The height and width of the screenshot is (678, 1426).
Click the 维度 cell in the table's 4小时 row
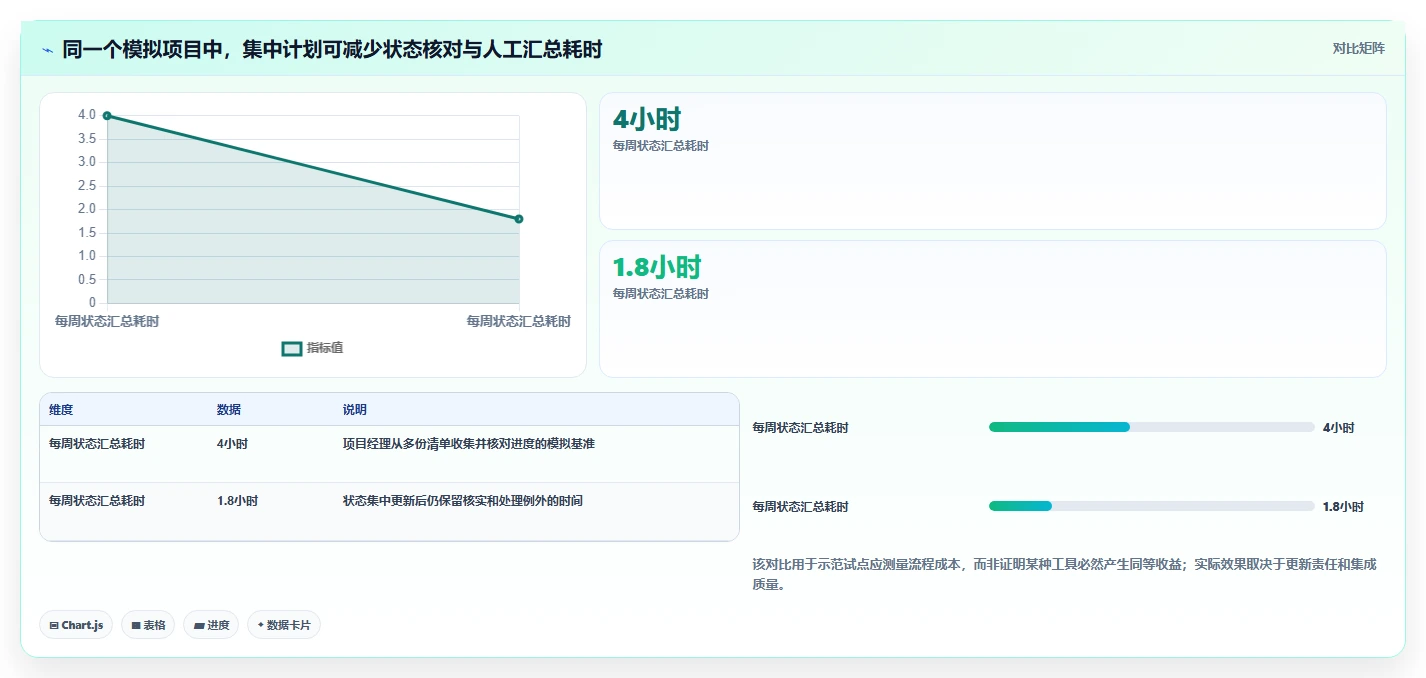point(97,444)
